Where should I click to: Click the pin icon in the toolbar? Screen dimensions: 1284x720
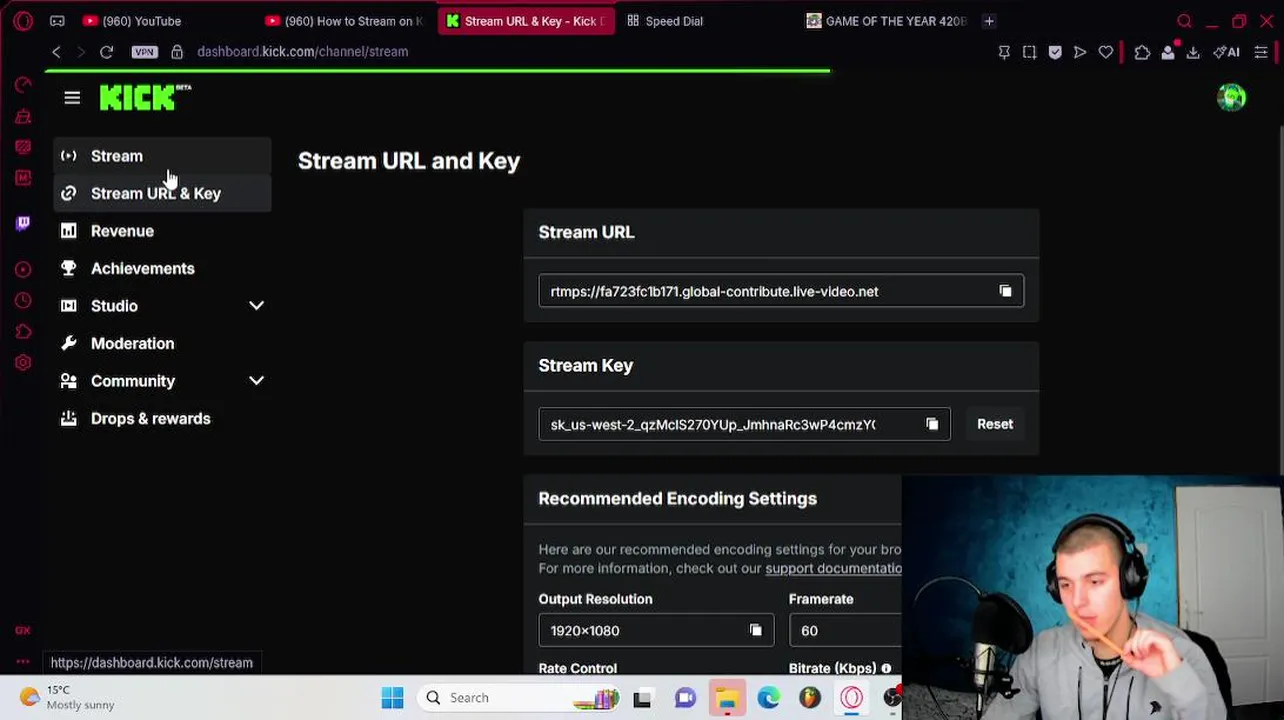(x=1004, y=52)
